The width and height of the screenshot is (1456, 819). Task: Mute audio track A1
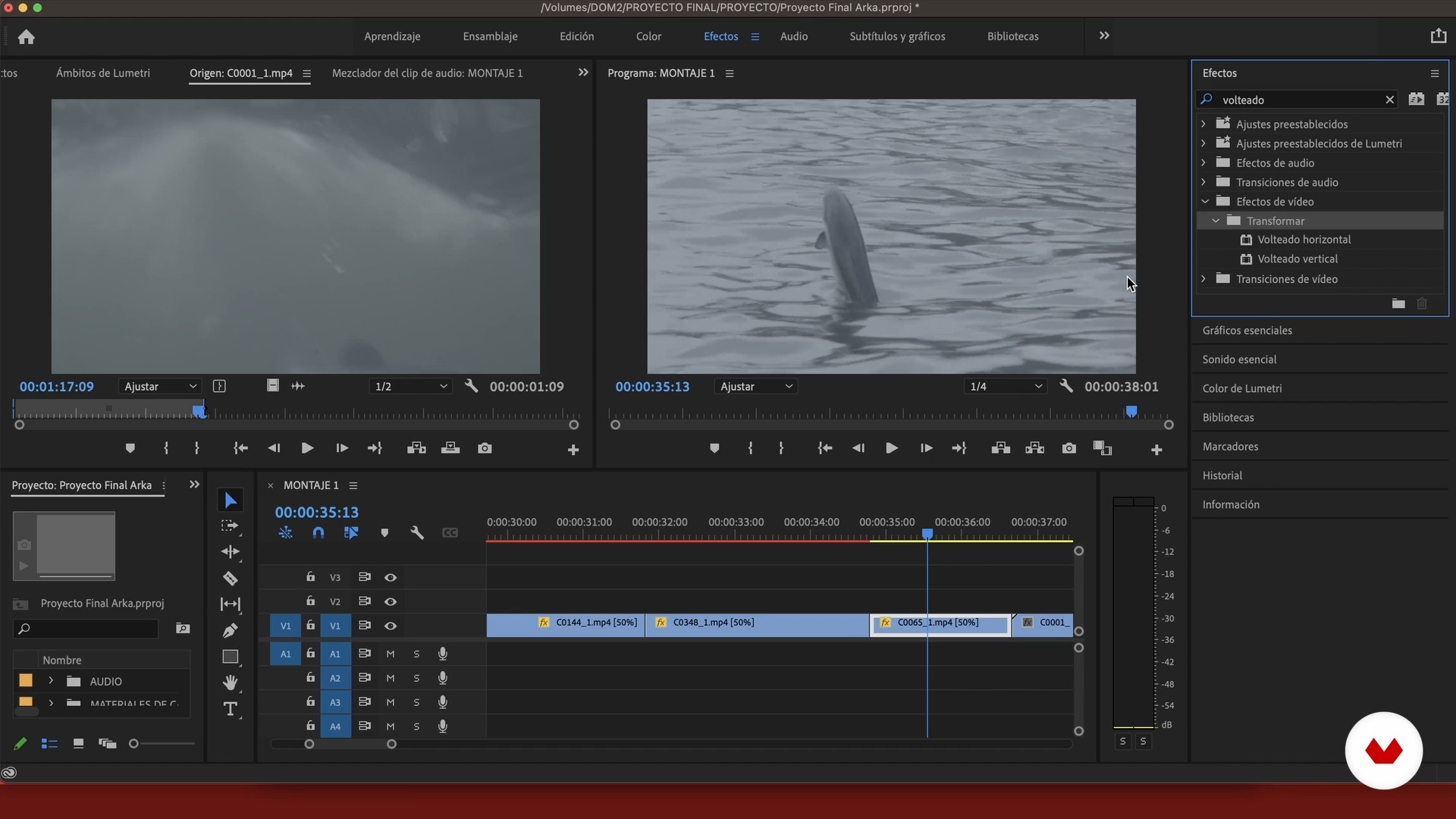[x=391, y=654]
